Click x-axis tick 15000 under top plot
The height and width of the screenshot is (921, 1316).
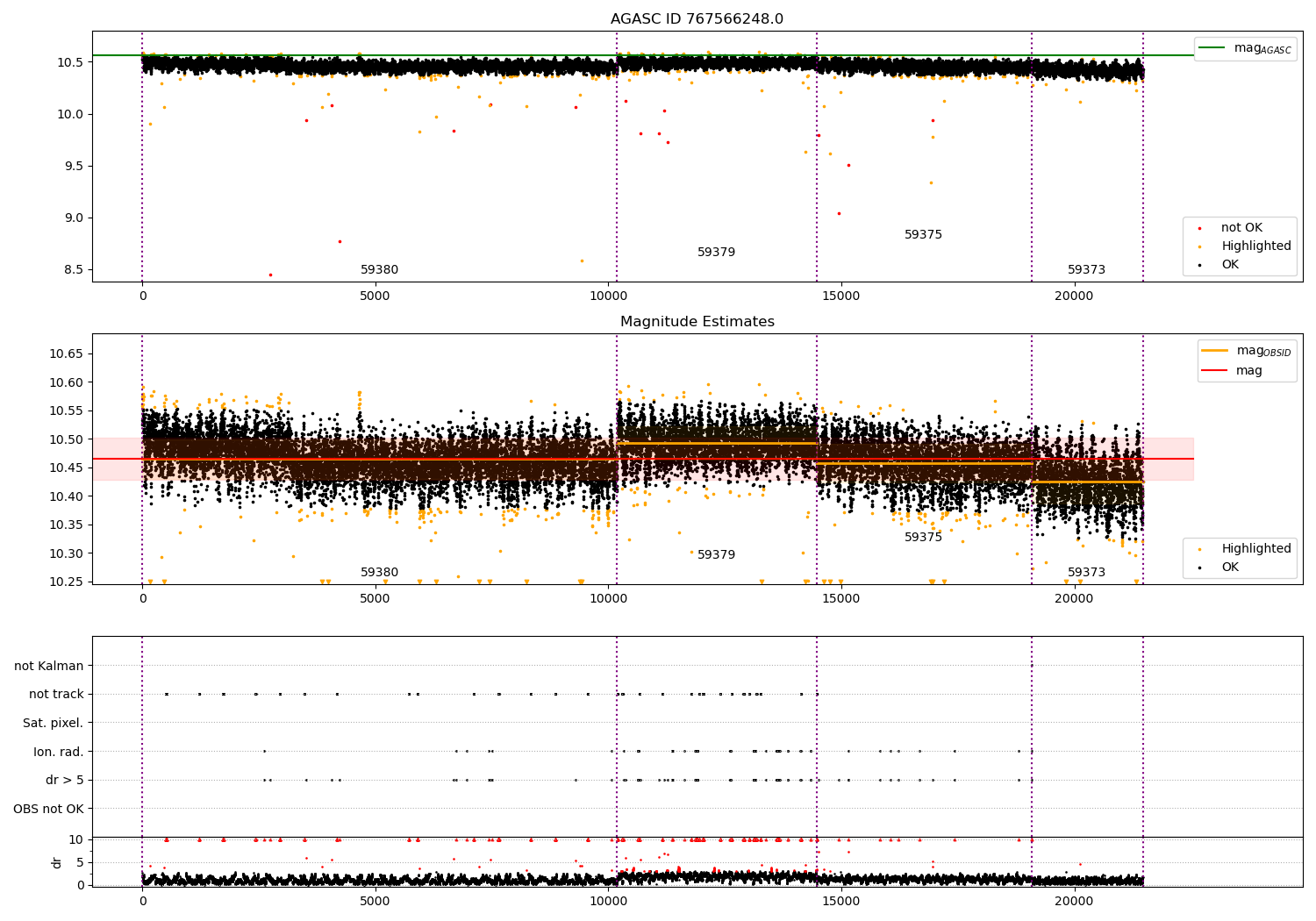point(840,296)
